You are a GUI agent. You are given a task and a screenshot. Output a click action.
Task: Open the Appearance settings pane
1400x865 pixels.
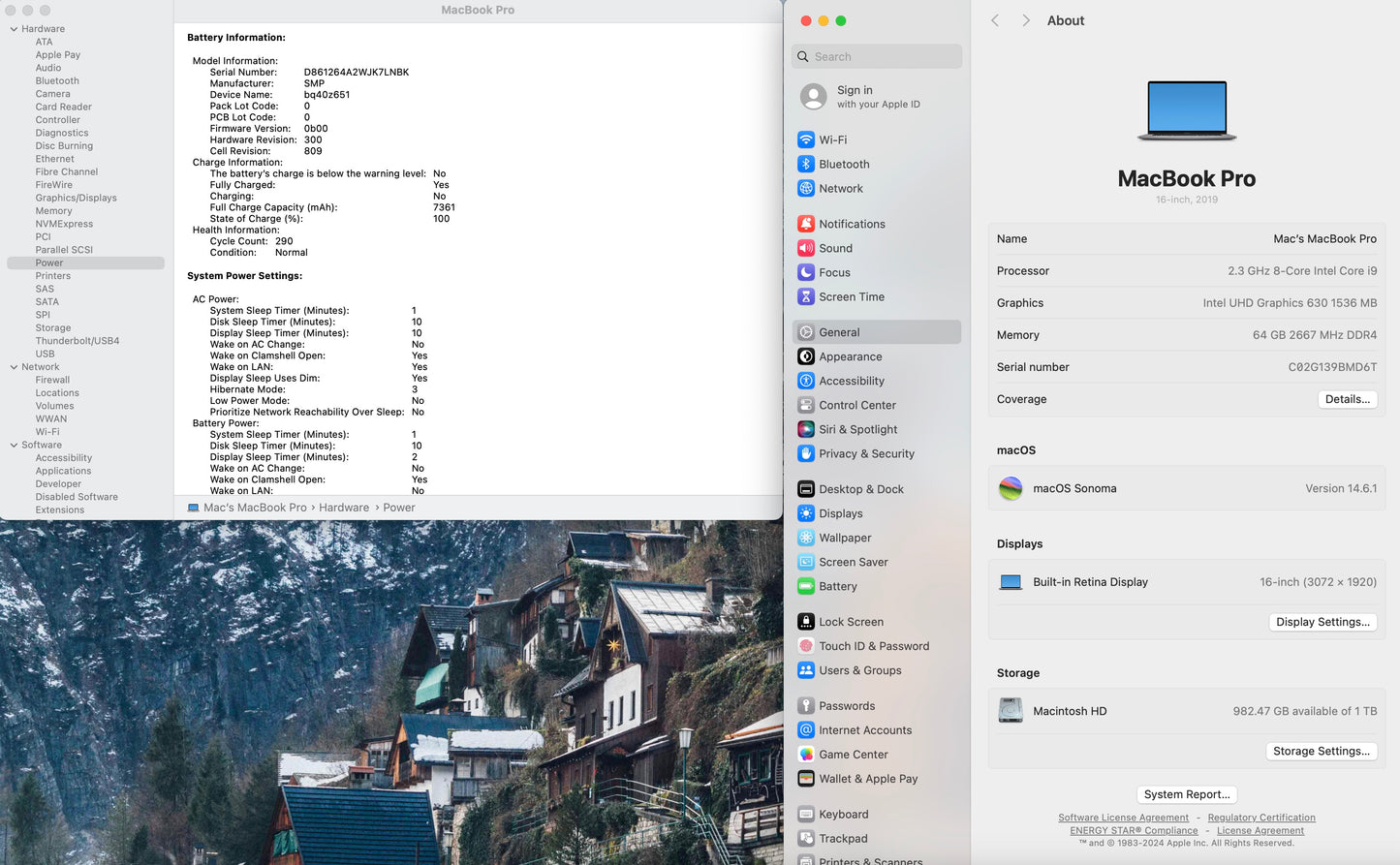pos(850,356)
